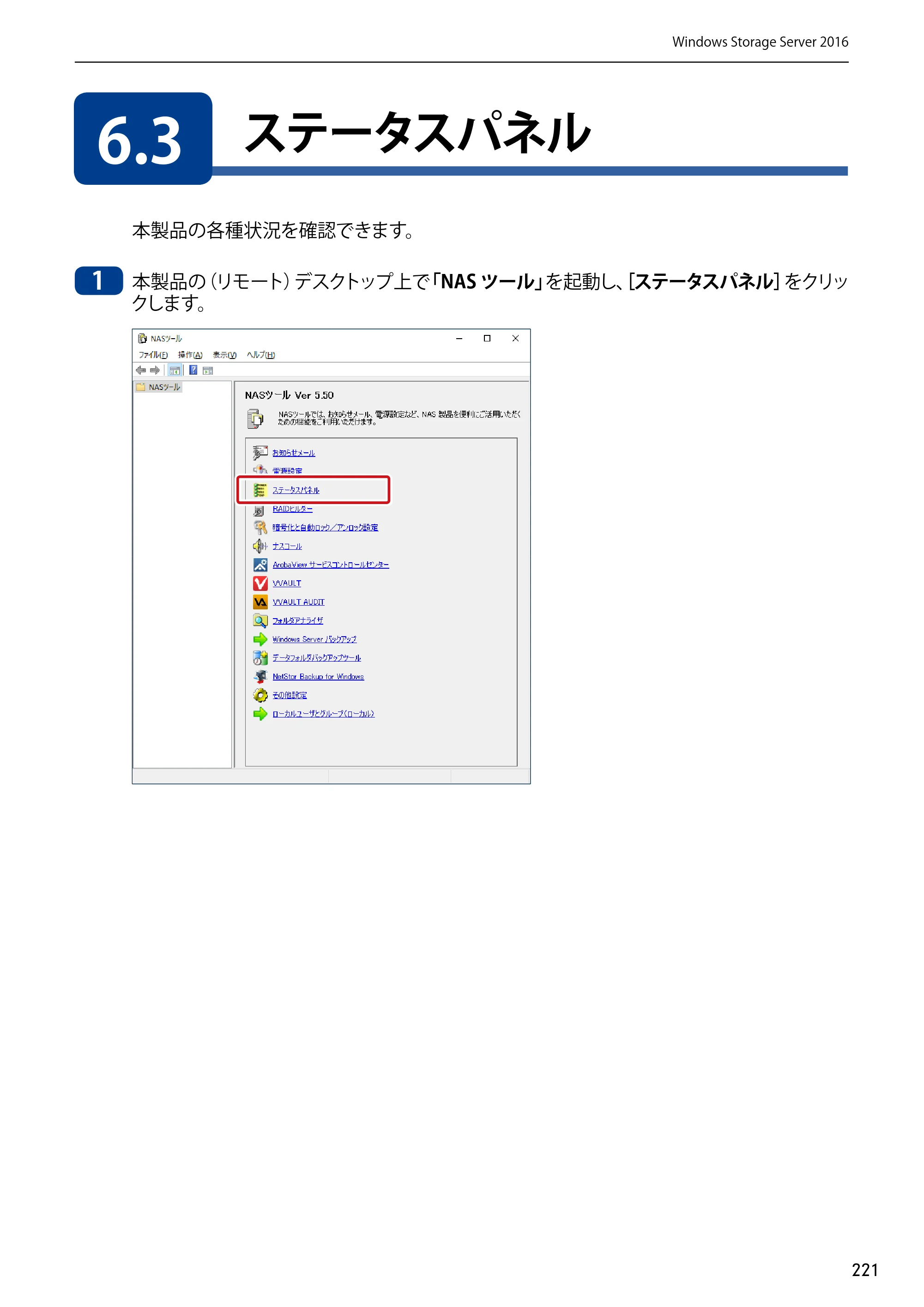Click the red VVAULT icon
Viewport: 924px width, 1307px height.
[x=260, y=583]
